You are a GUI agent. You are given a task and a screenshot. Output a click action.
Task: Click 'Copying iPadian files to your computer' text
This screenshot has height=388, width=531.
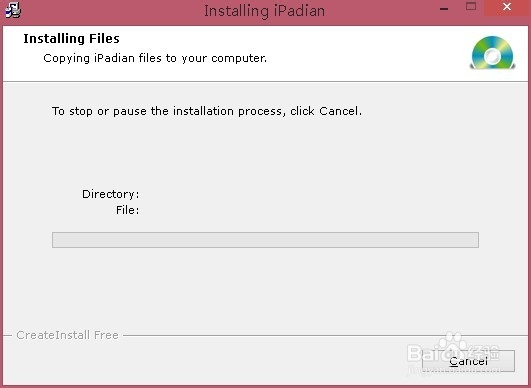coord(155,58)
